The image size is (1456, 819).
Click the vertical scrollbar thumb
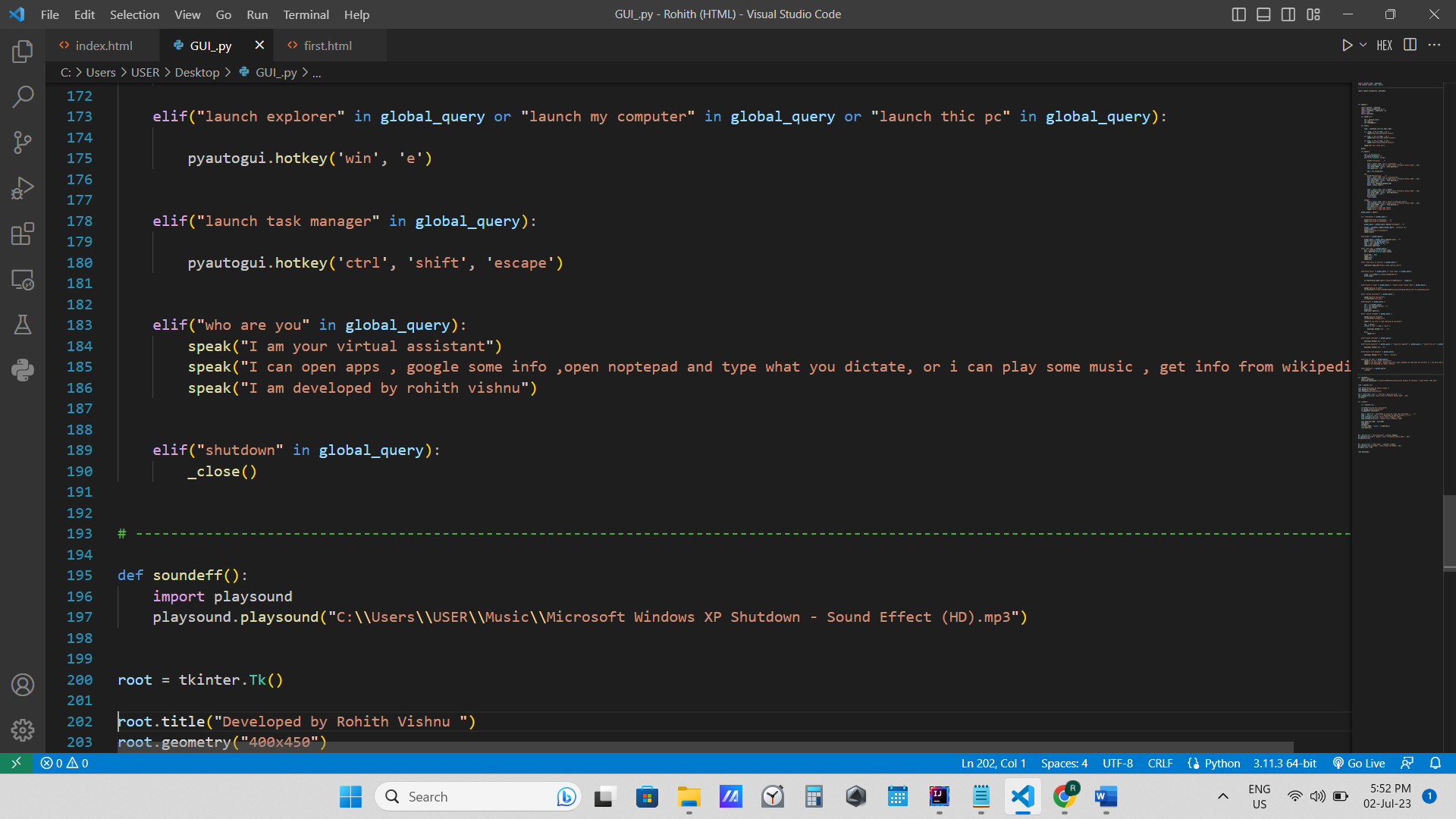pos(1449,531)
